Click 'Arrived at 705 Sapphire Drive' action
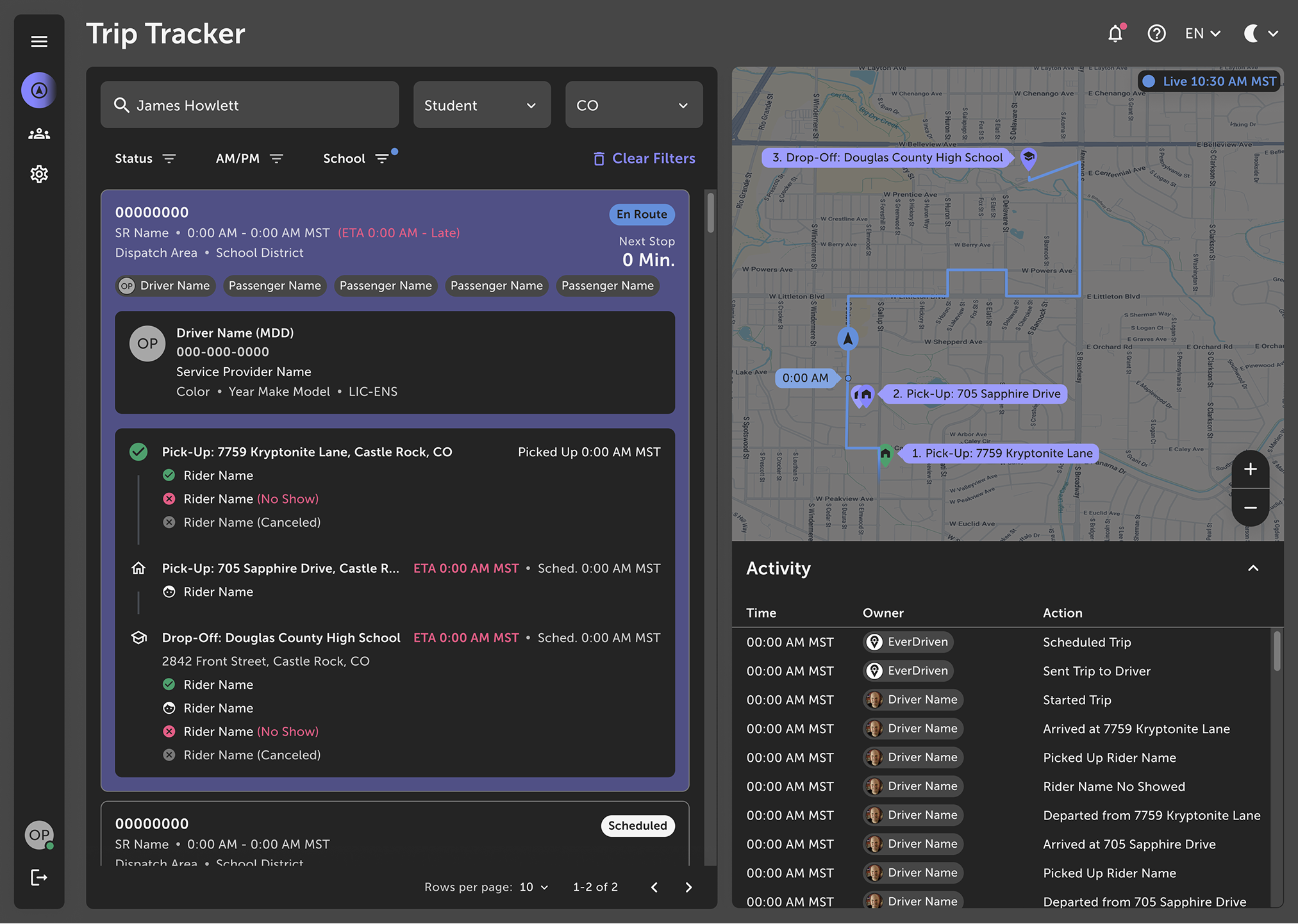 (1129, 845)
